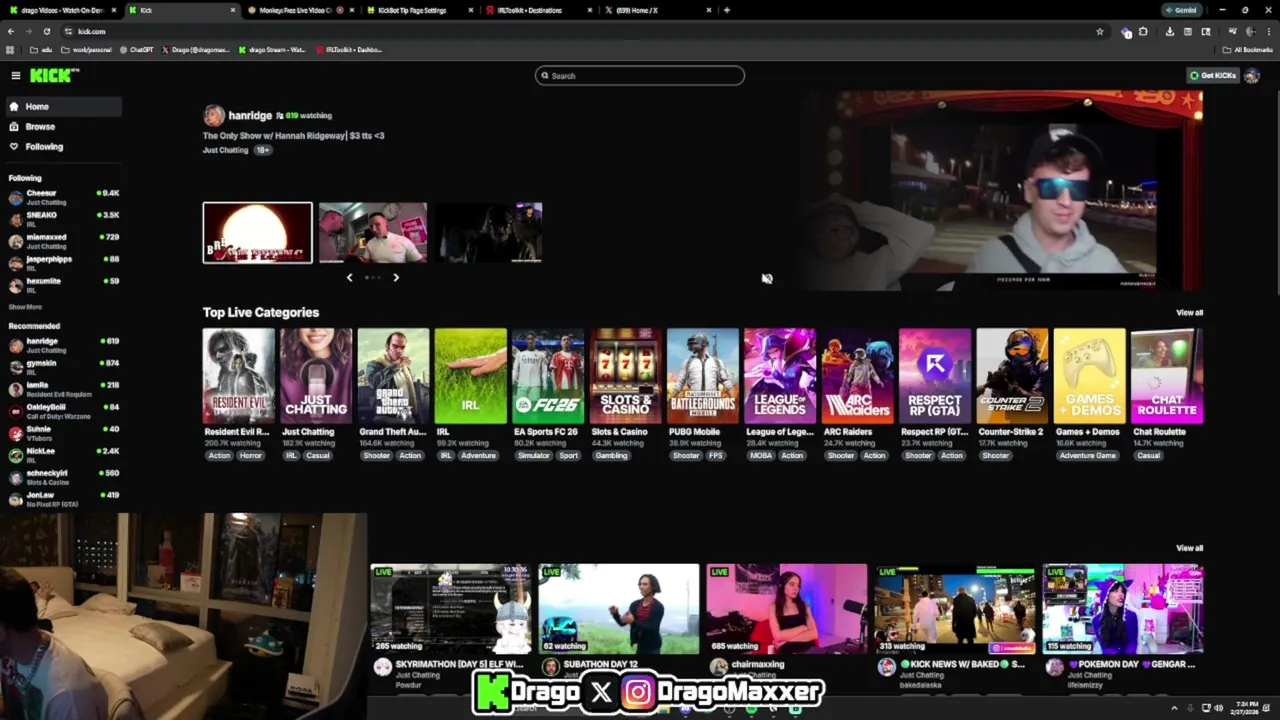The image size is (1280, 720).
Task: Go back with browser back arrow
Action: (x=11, y=31)
